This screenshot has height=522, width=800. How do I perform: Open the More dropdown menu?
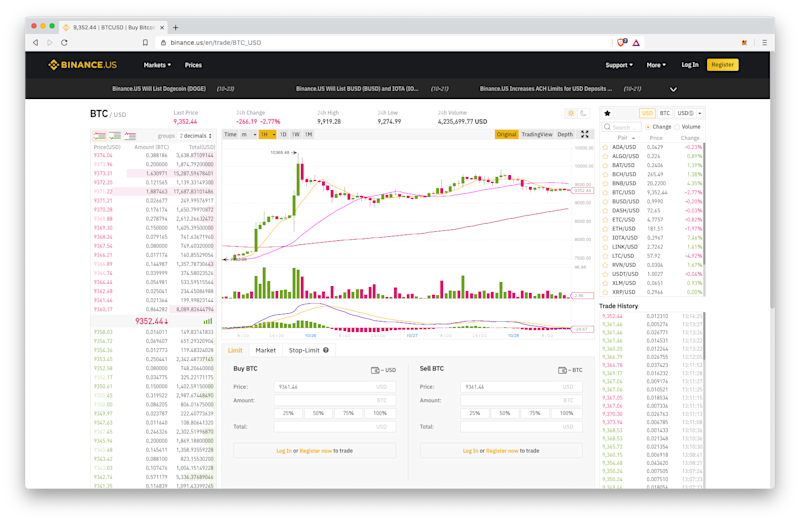656,65
